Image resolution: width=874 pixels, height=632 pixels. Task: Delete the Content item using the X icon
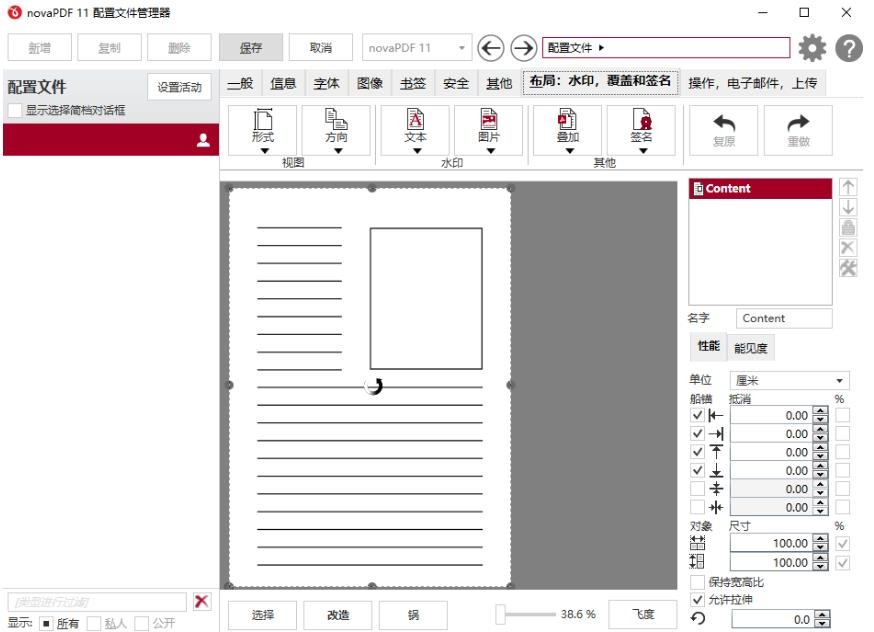[847, 246]
